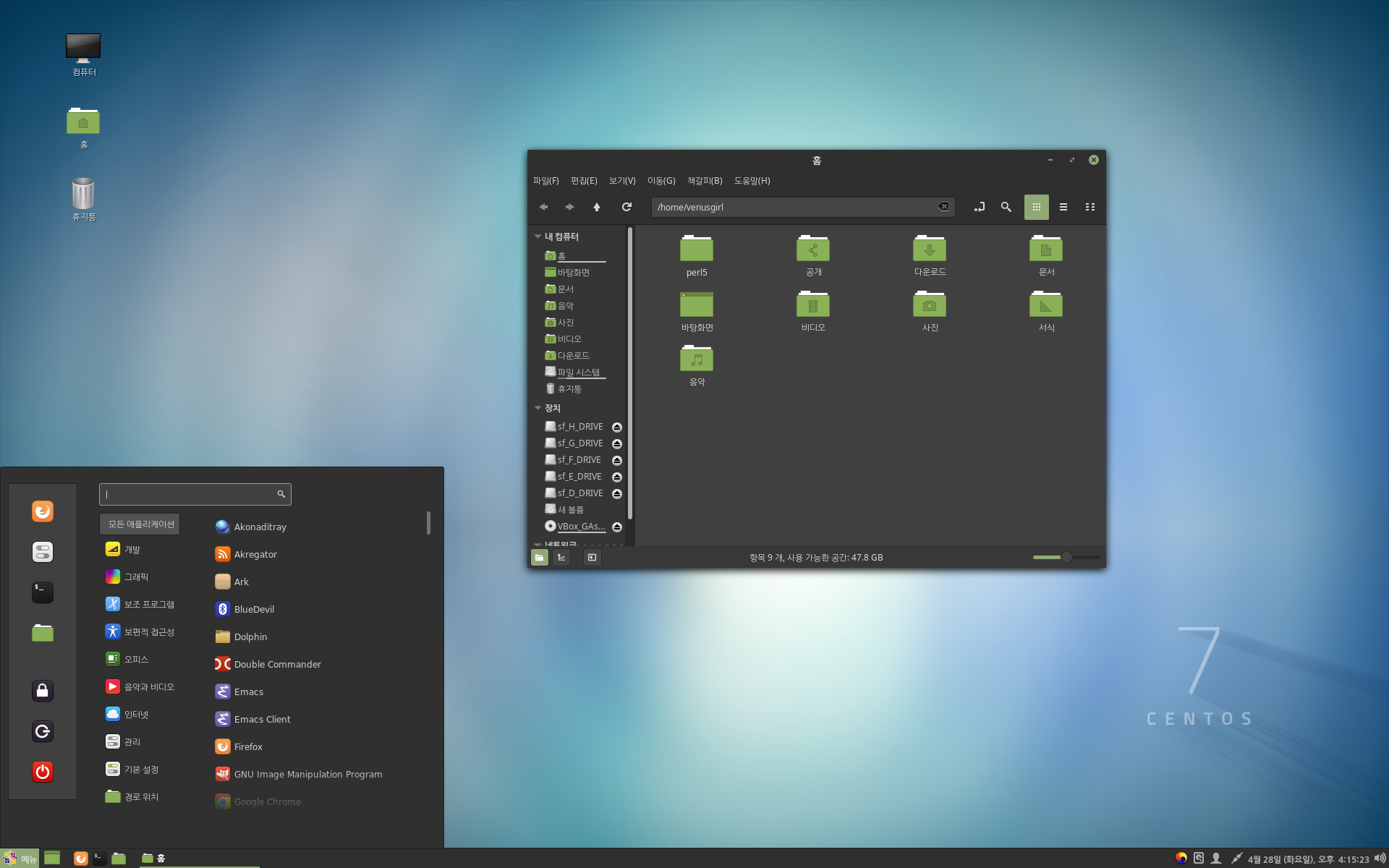The width and height of the screenshot is (1389, 868).
Task: Click the taskbar clock
Action: coord(1308,859)
